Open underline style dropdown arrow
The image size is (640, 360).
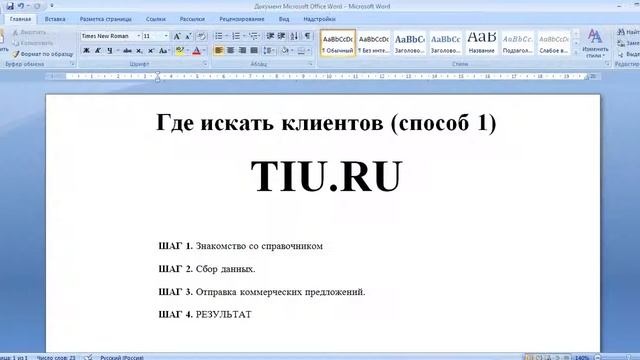(x=118, y=51)
